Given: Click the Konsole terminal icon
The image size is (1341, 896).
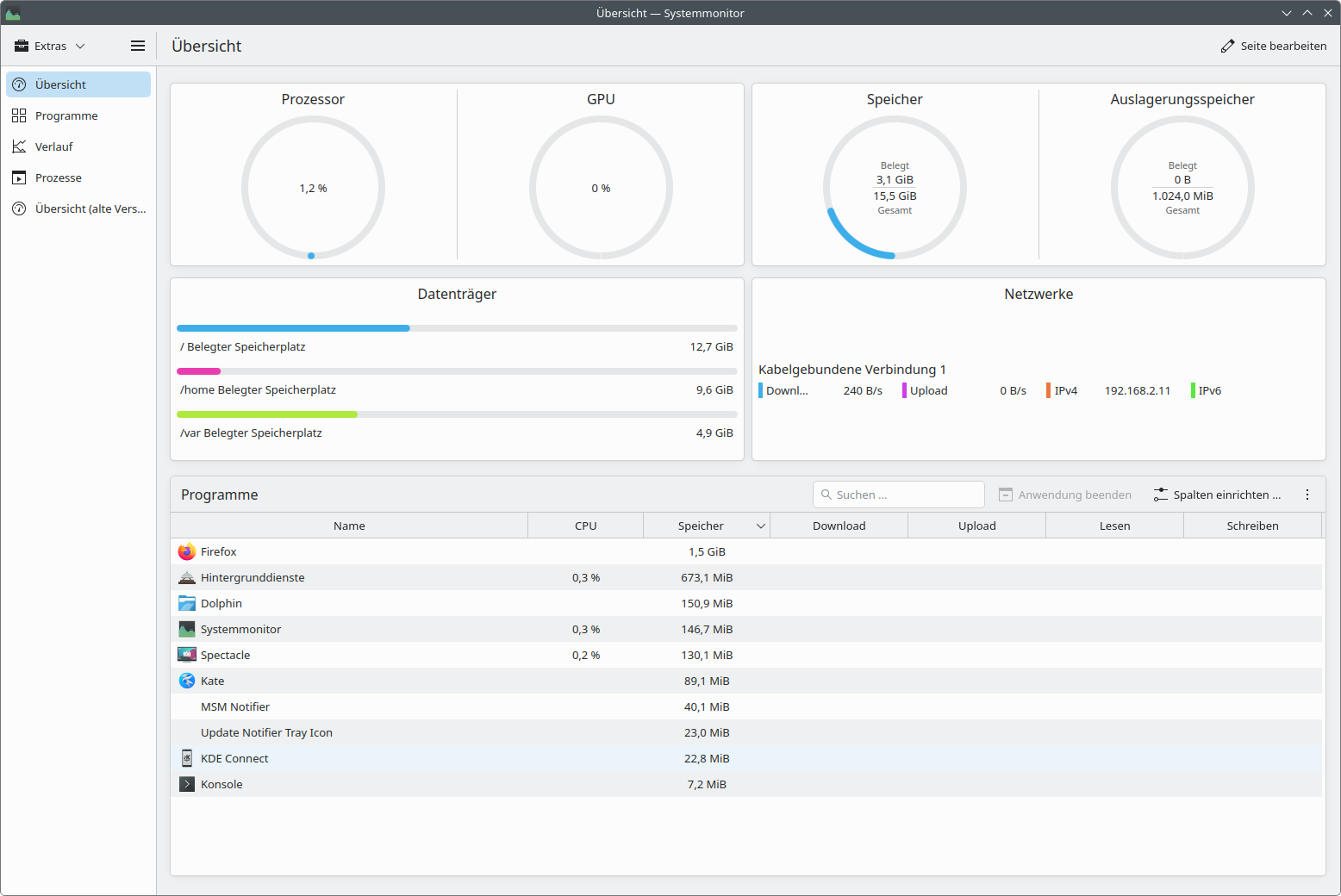Looking at the screenshot, I should [x=187, y=784].
